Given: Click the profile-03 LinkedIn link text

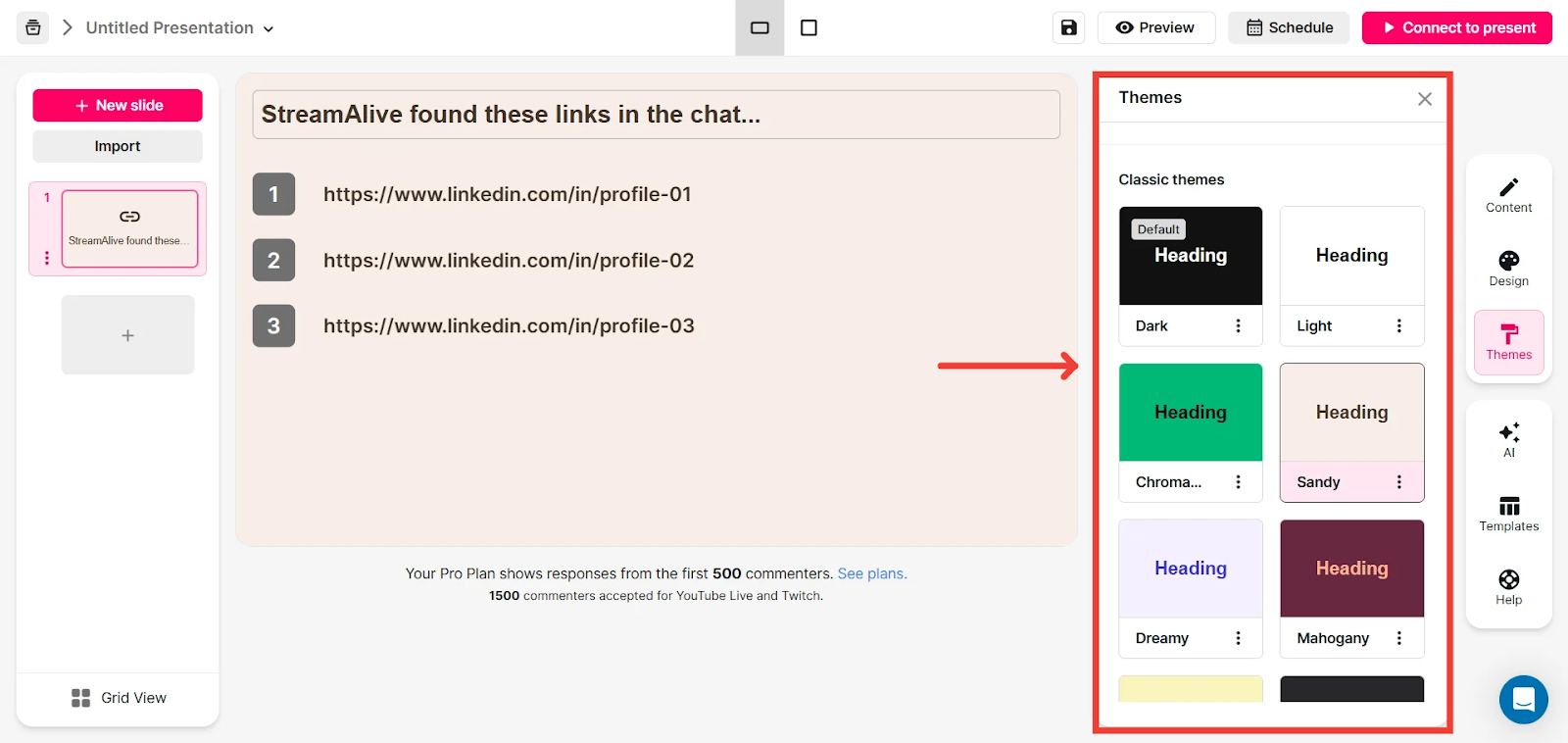Looking at the screenshot, I should click(x=509, y=326).
